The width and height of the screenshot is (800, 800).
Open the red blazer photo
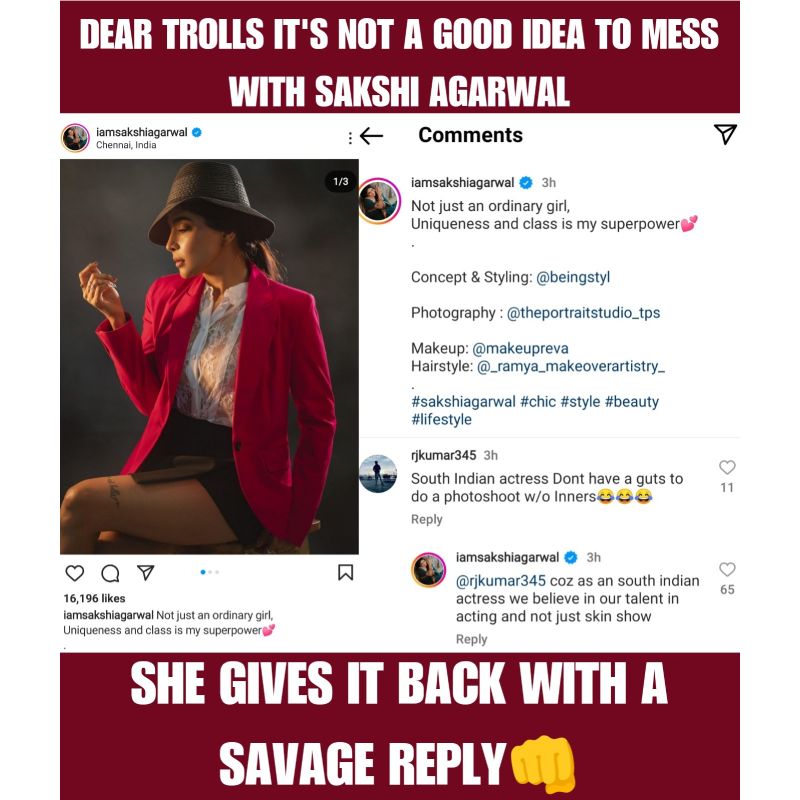pyautogui.click(x=209, y=357)
